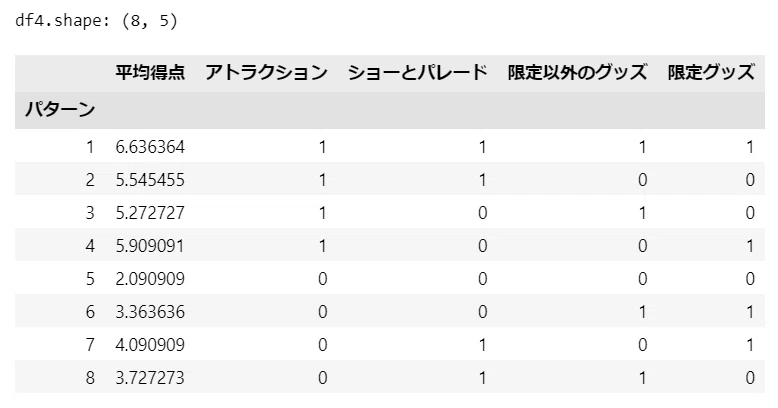Select the lowest score 2.090909

point(150,279)
